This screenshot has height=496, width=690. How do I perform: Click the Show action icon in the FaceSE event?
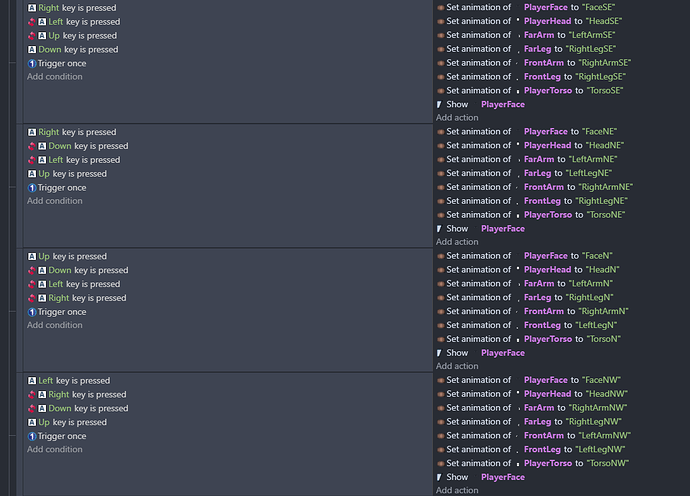click(439, 105)
